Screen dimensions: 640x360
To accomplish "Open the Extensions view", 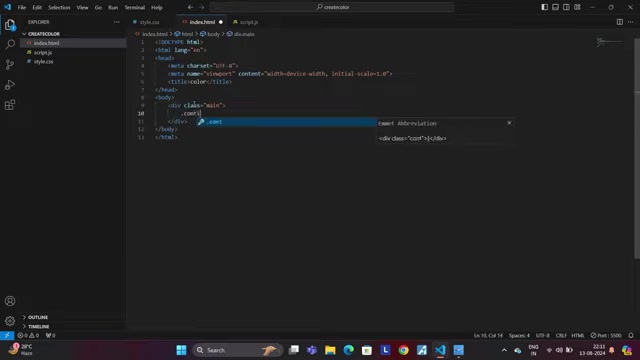I will [x=10, y=105].
